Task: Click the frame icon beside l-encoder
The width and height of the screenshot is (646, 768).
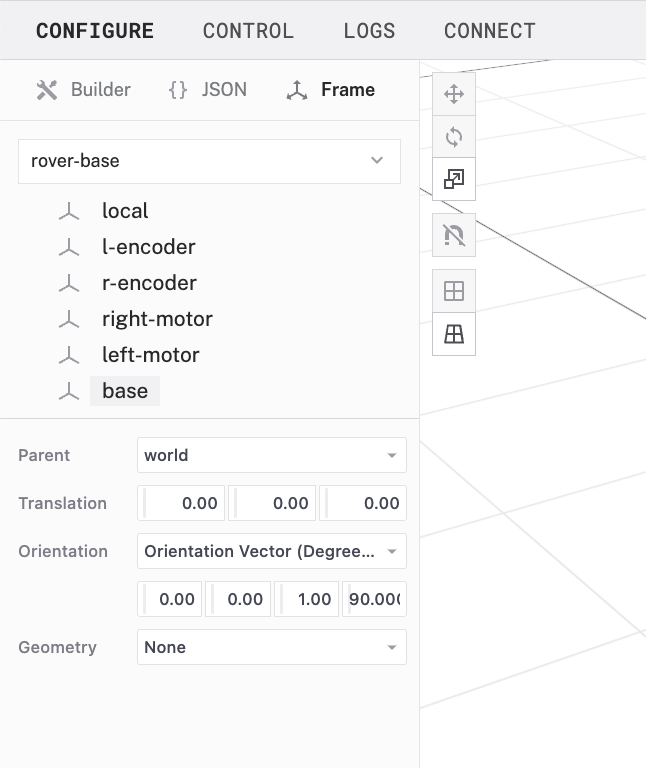Action: click(x=68, y=247)
